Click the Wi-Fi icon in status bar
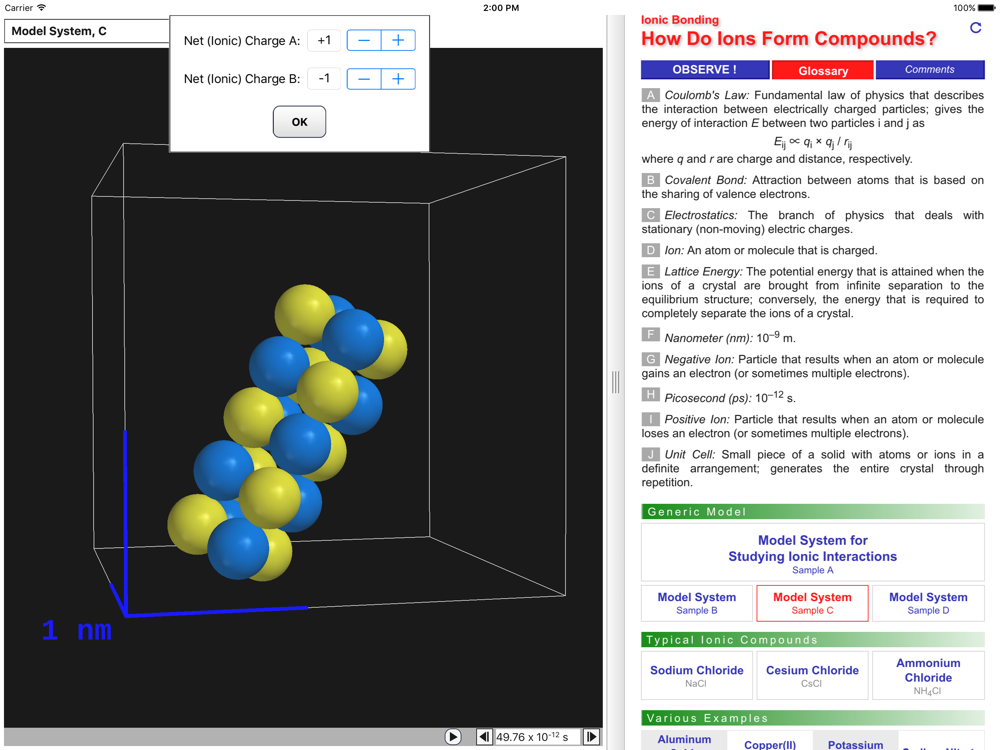This screenshot has height=750, width=1000. pos(41,8)
